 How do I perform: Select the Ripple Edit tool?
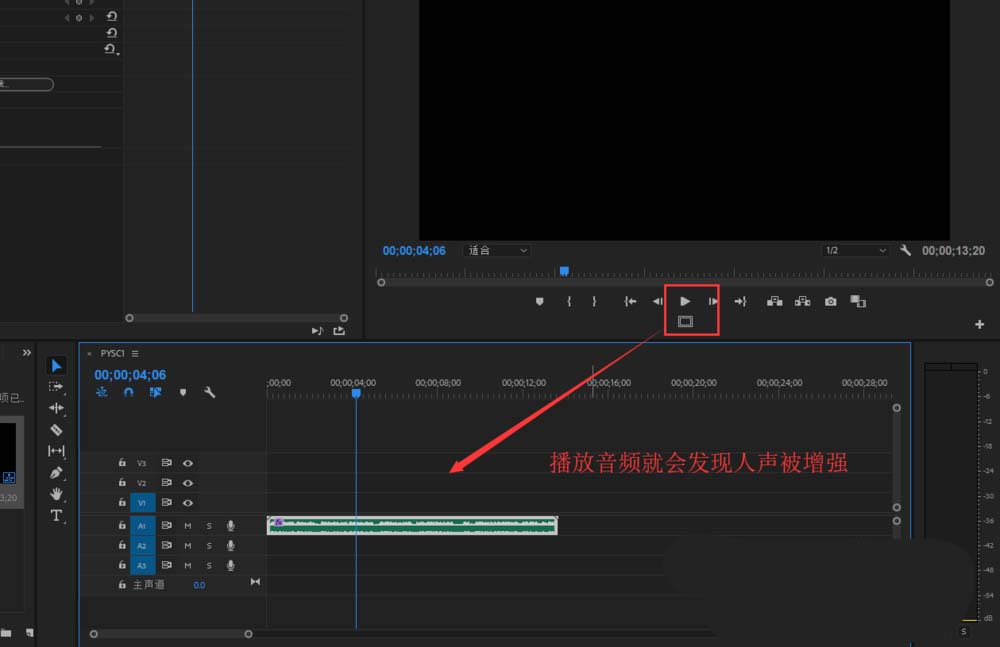click(56, 408)
